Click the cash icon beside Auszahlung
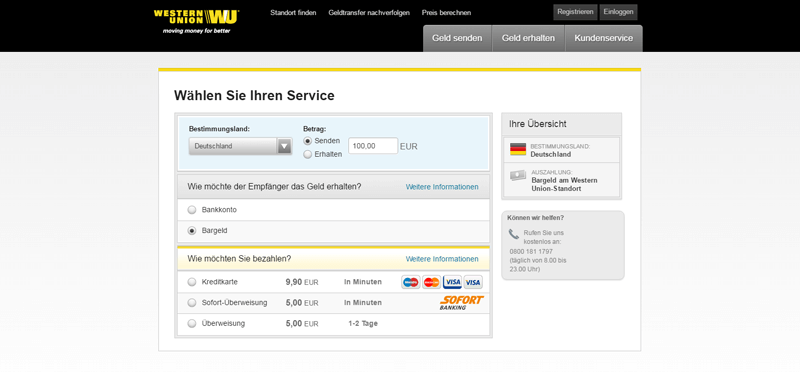This screenshot has width=800, height=372. point(518,176)
